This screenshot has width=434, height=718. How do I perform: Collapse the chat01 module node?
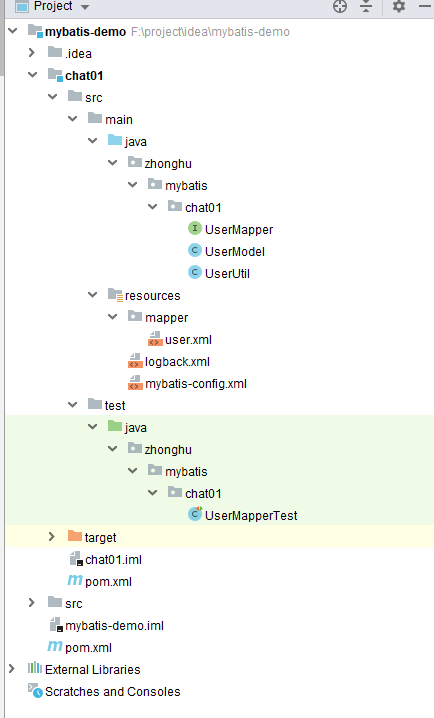[33, 75]
